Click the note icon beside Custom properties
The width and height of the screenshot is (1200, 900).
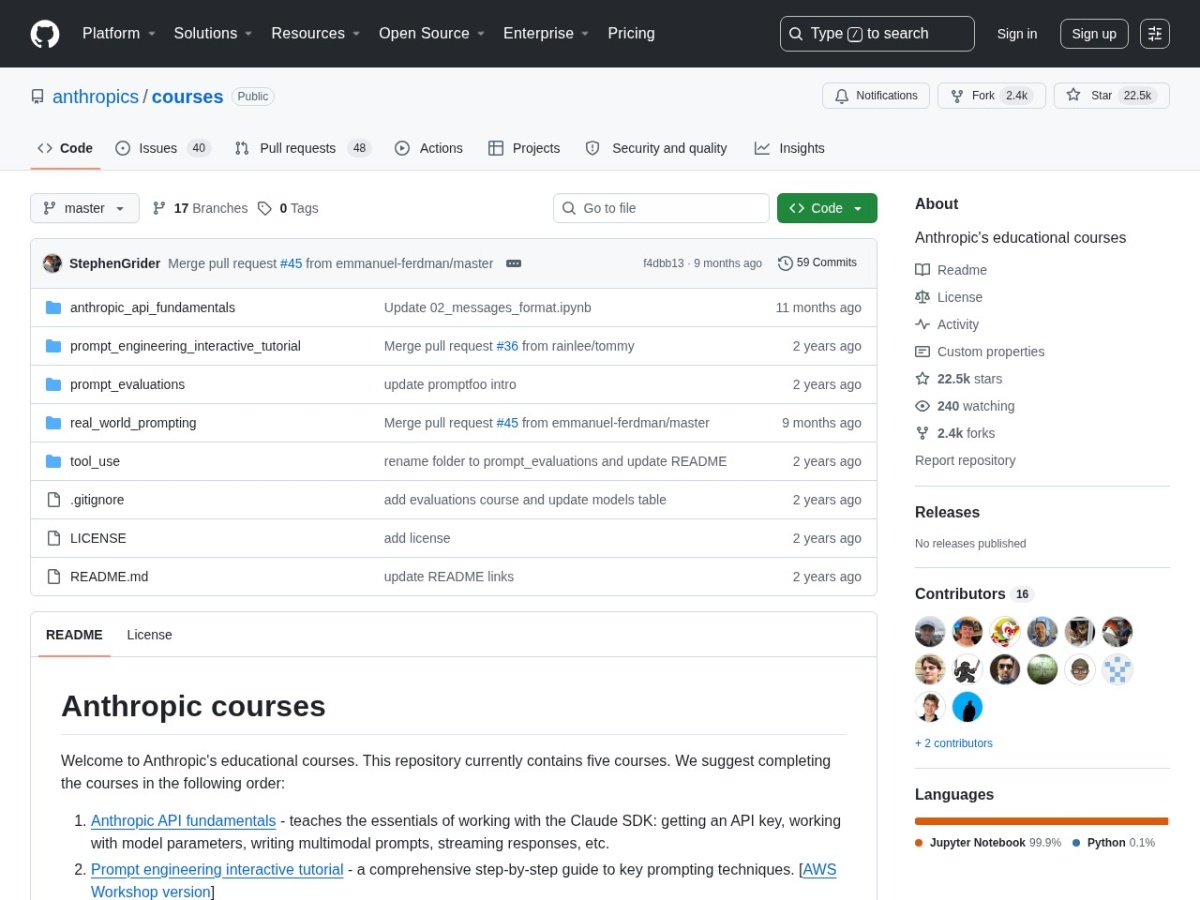point(922,352)
